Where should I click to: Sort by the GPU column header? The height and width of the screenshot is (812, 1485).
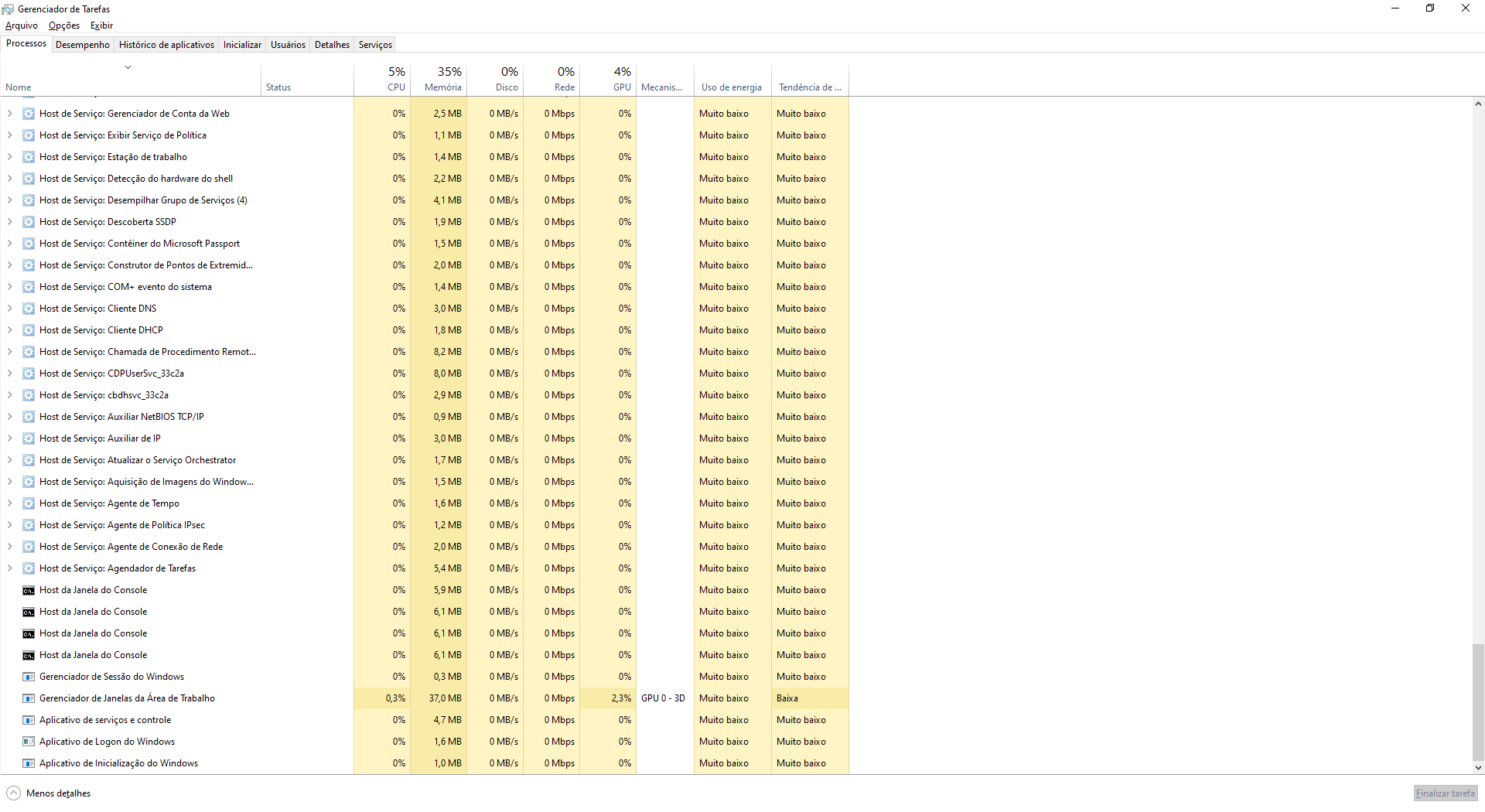pyautogui.click(x=608, y=80)
